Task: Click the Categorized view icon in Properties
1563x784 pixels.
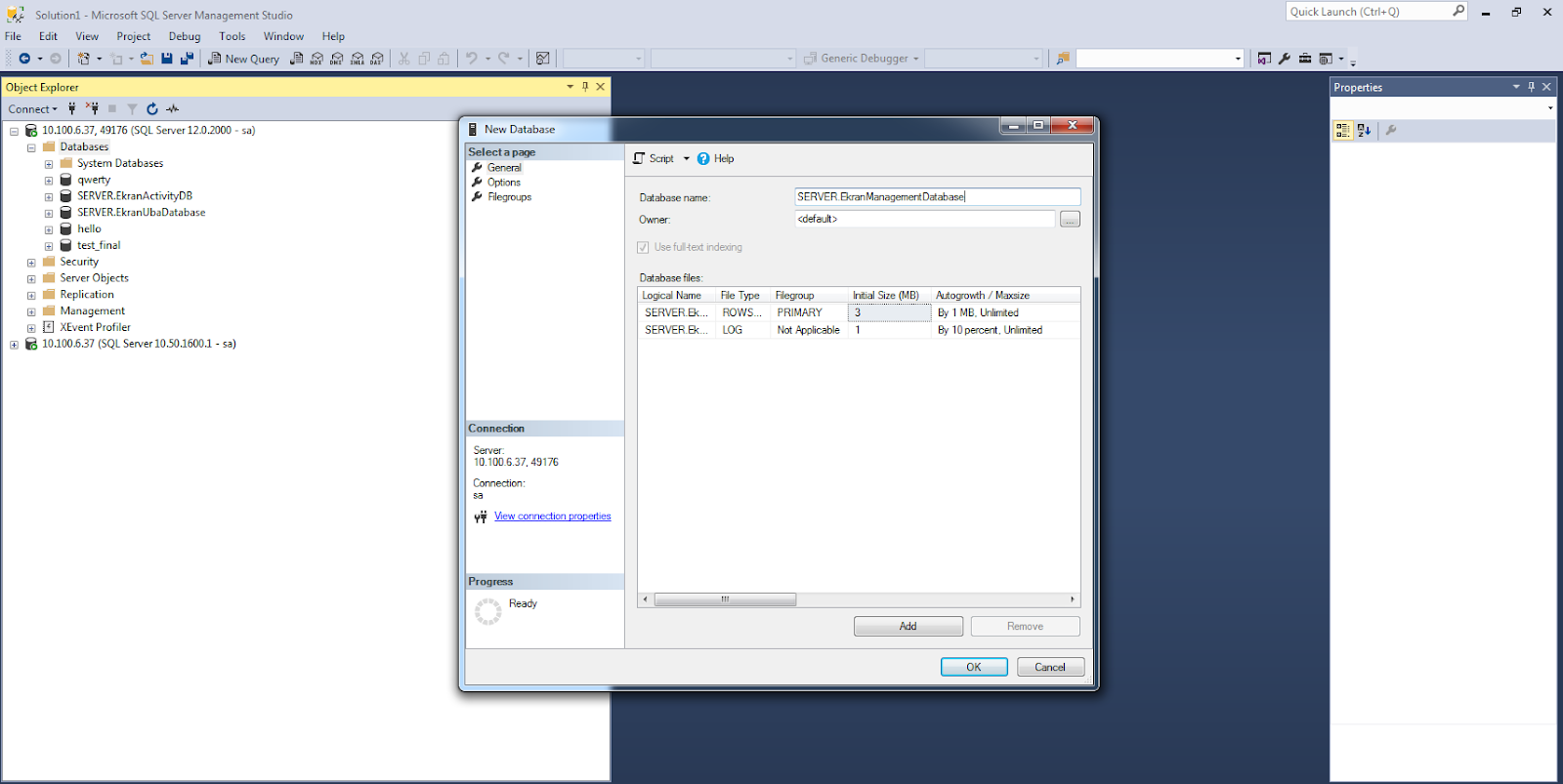Action: point(1343,130)
